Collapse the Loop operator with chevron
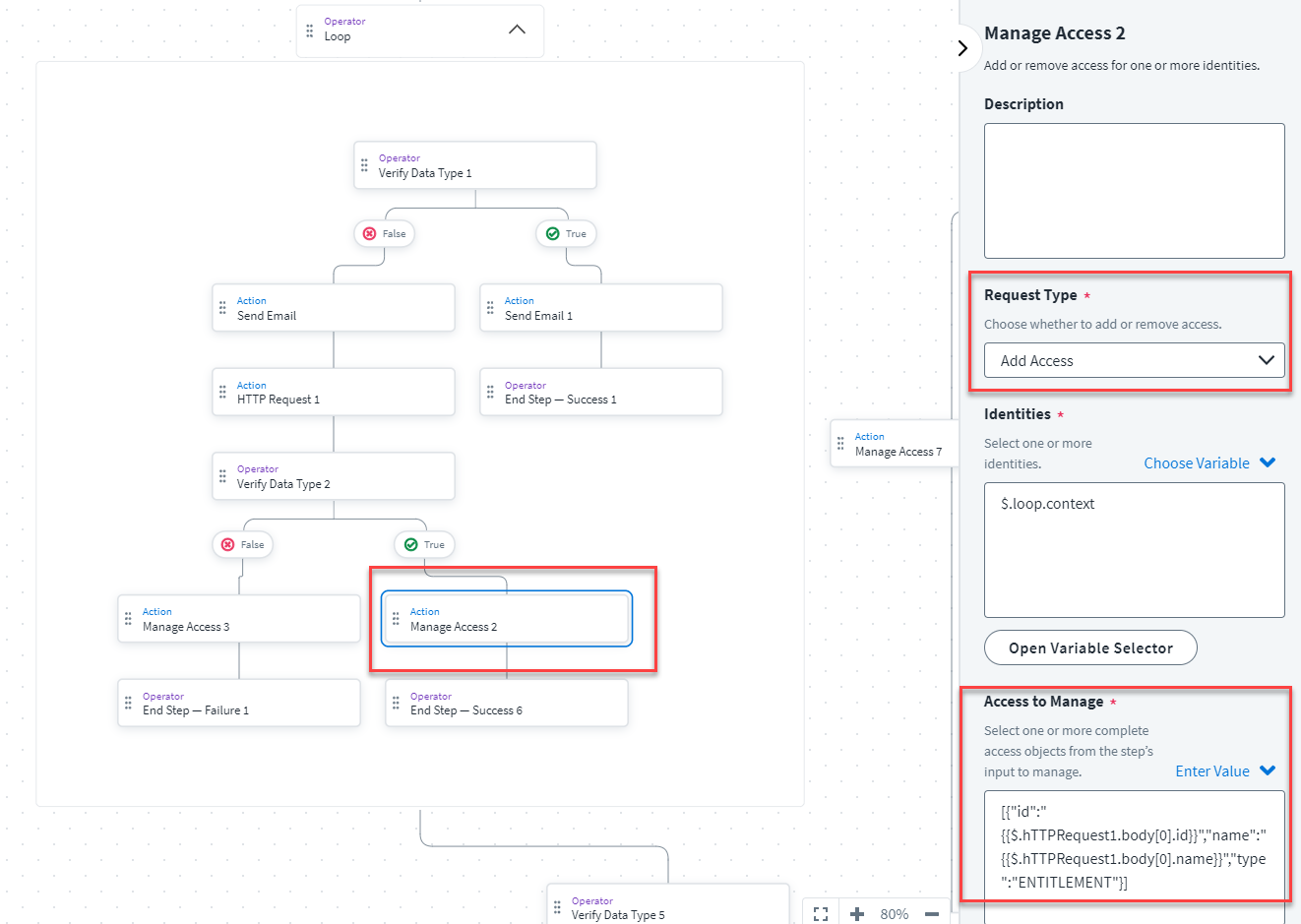Screen dimensions: 1301x924 coord(517,30)
